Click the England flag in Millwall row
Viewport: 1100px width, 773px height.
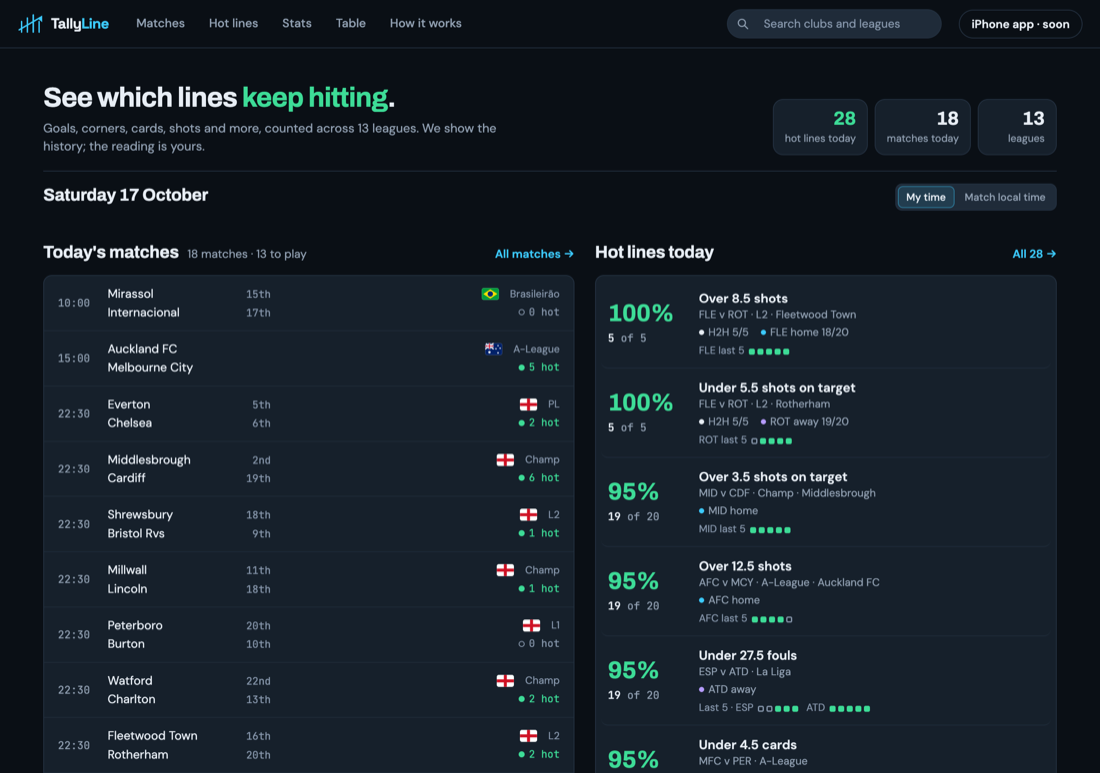pos(505,570)
